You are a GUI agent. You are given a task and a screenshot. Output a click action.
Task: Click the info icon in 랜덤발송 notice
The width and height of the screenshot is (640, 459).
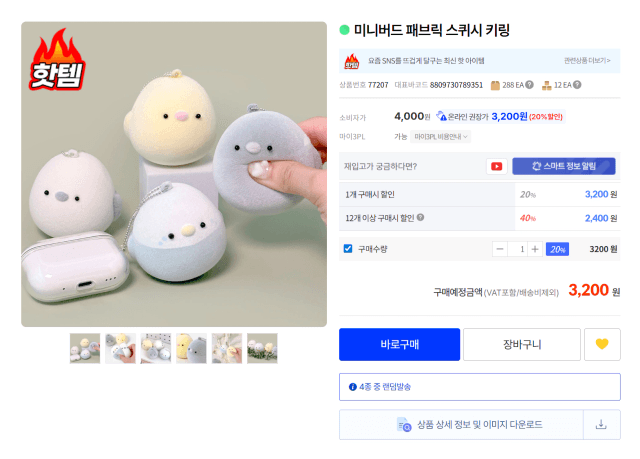353,387
